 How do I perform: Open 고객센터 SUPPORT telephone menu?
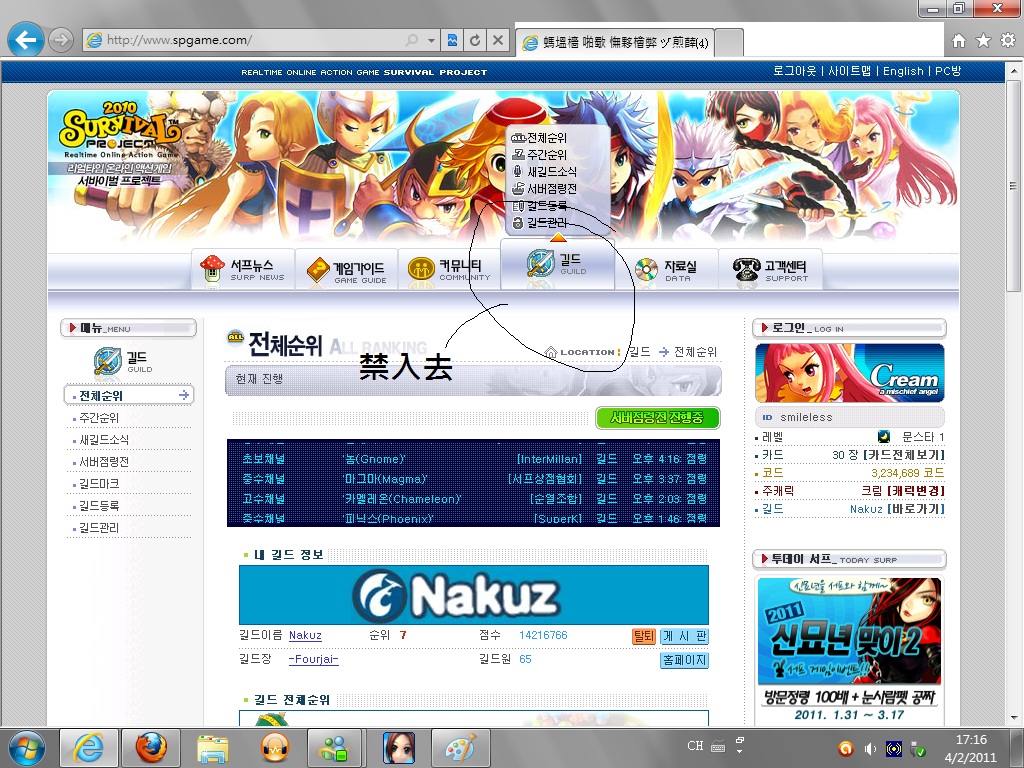point(771,270)
